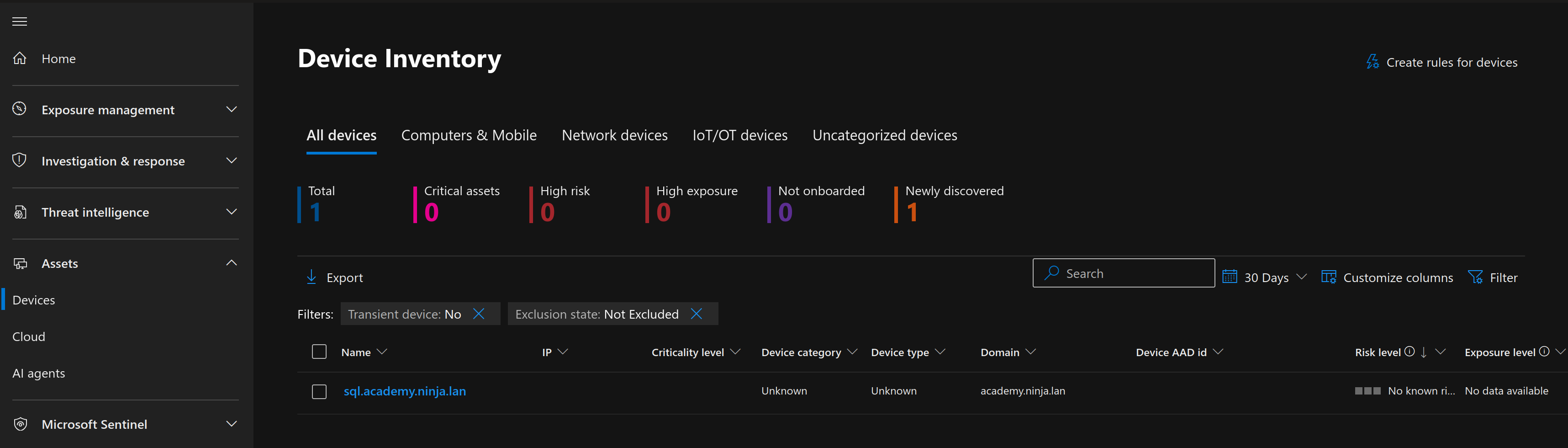Switch to the IoT/OT devices tab
Viewport: 1568px width, 448px height.
pos(739,135)
